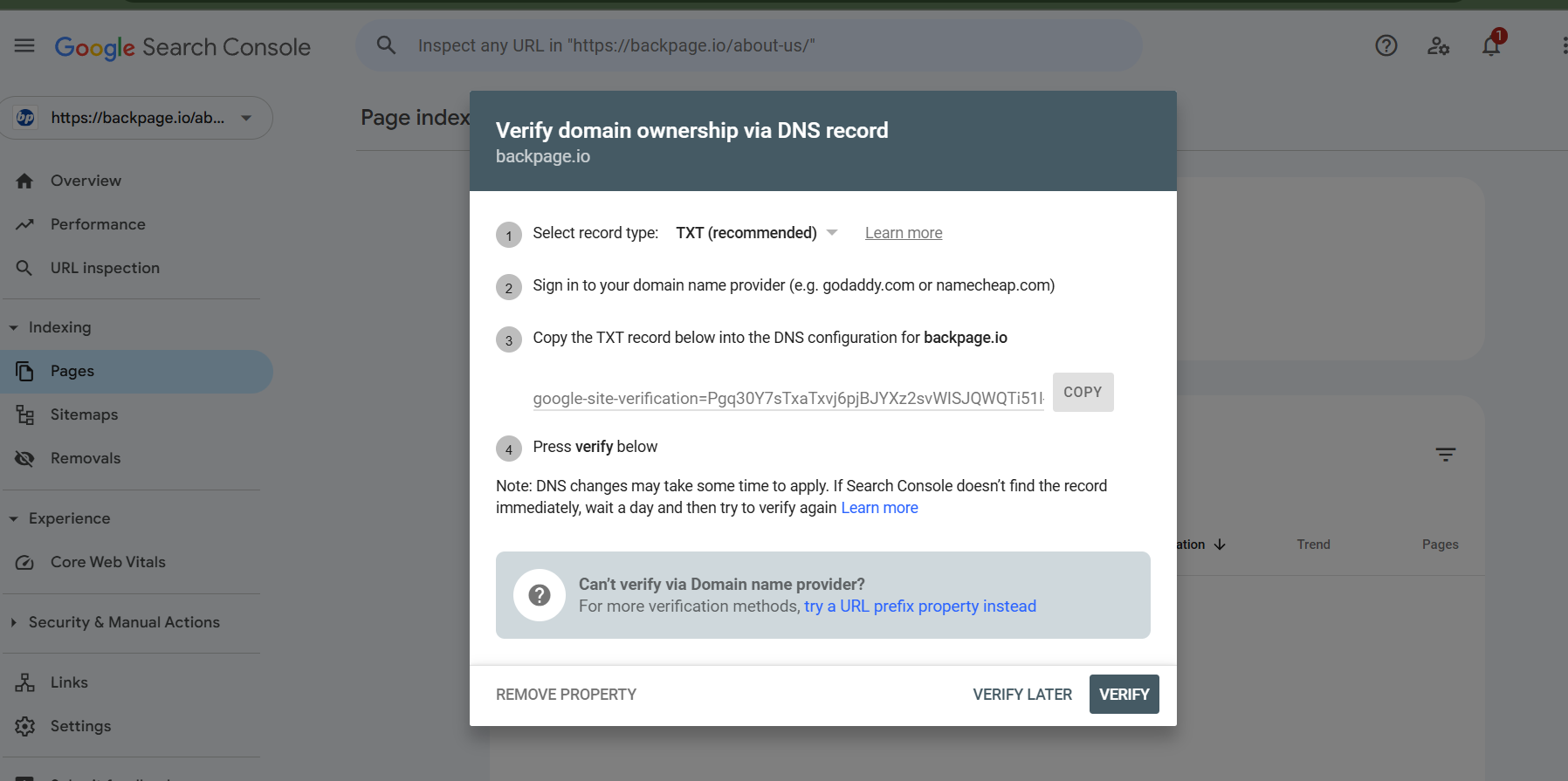The width and height of the screenshot is (1568, 781).
Task: Collapse the Experience section
Action: point(13,518)
